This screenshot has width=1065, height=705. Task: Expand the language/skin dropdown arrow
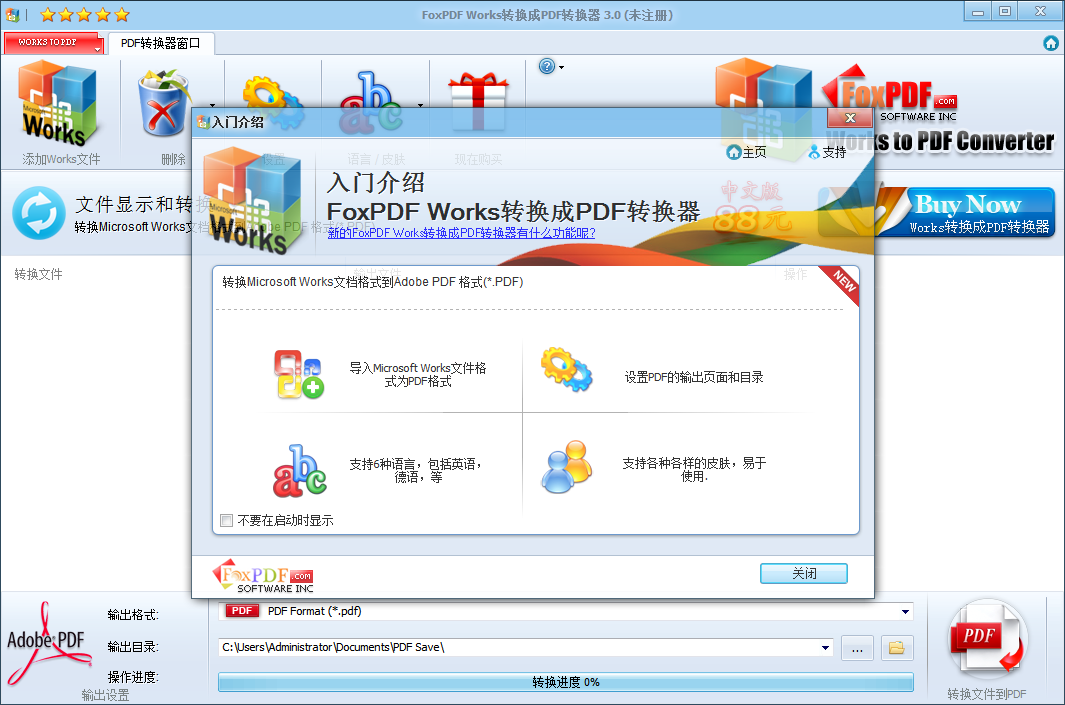coord(420,105)
